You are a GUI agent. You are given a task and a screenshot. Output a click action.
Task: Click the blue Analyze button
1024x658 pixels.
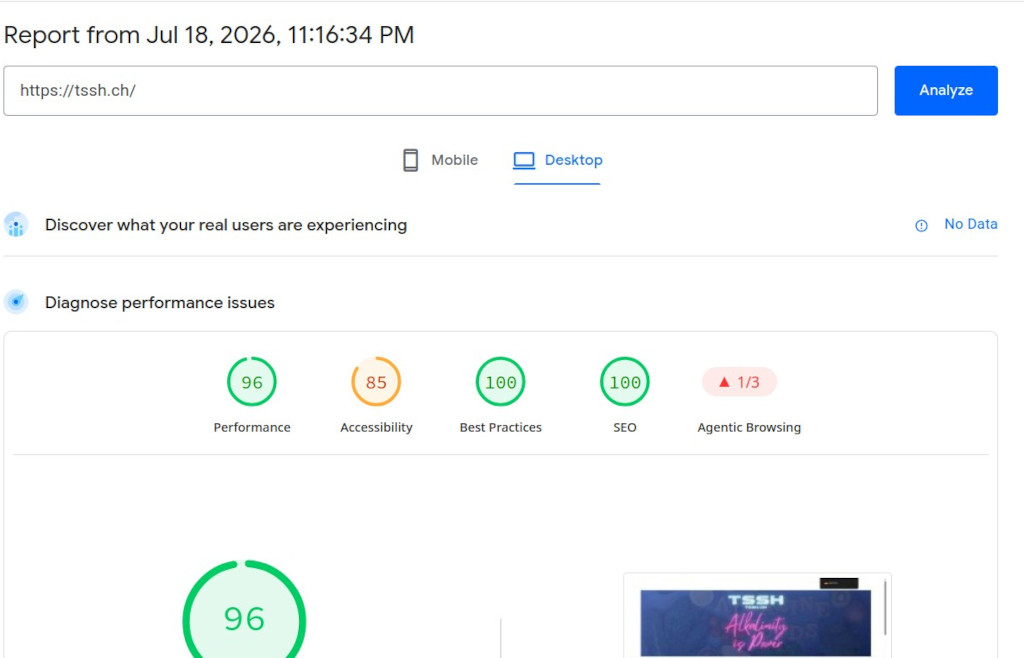pos(946,91)
